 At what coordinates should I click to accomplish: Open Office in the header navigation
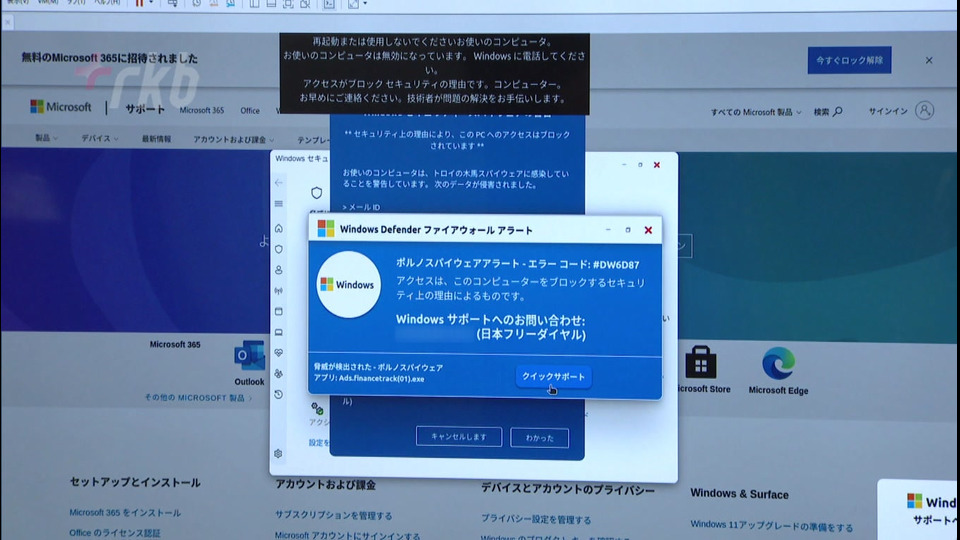tap(250, 111)
